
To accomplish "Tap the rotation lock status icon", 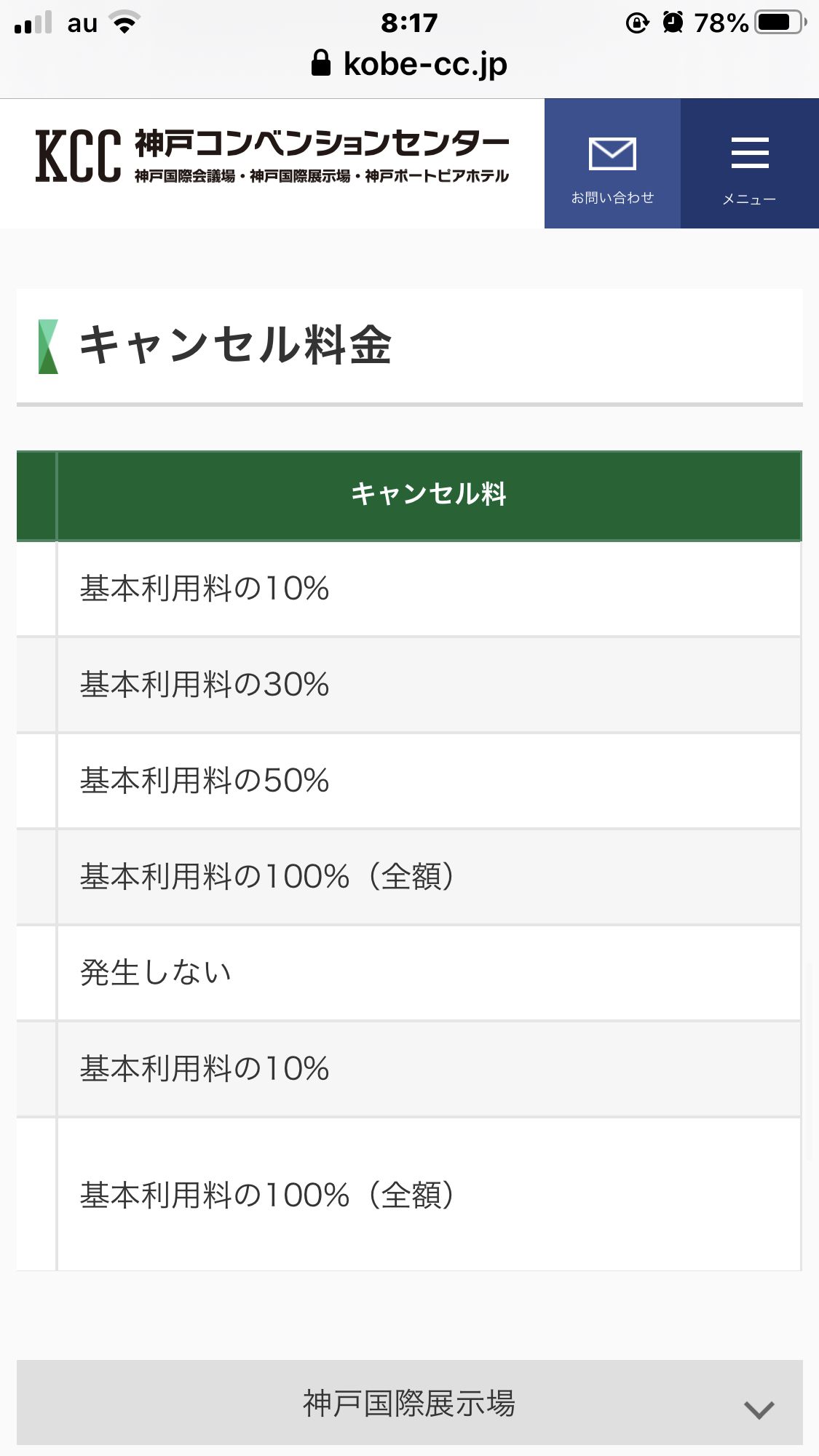I will coord(637,23).
